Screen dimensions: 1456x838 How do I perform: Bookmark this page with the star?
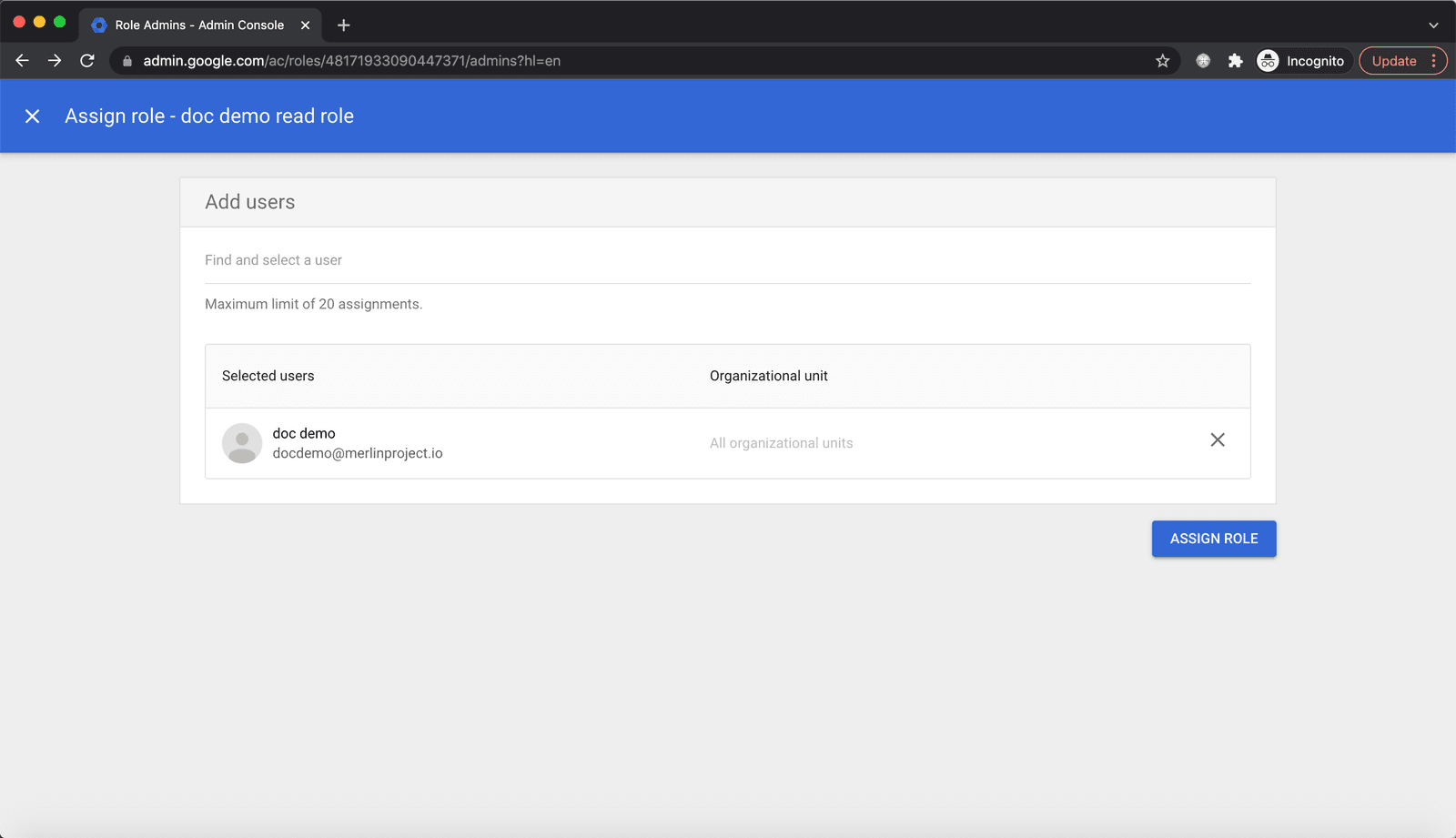coord(1162,61)
